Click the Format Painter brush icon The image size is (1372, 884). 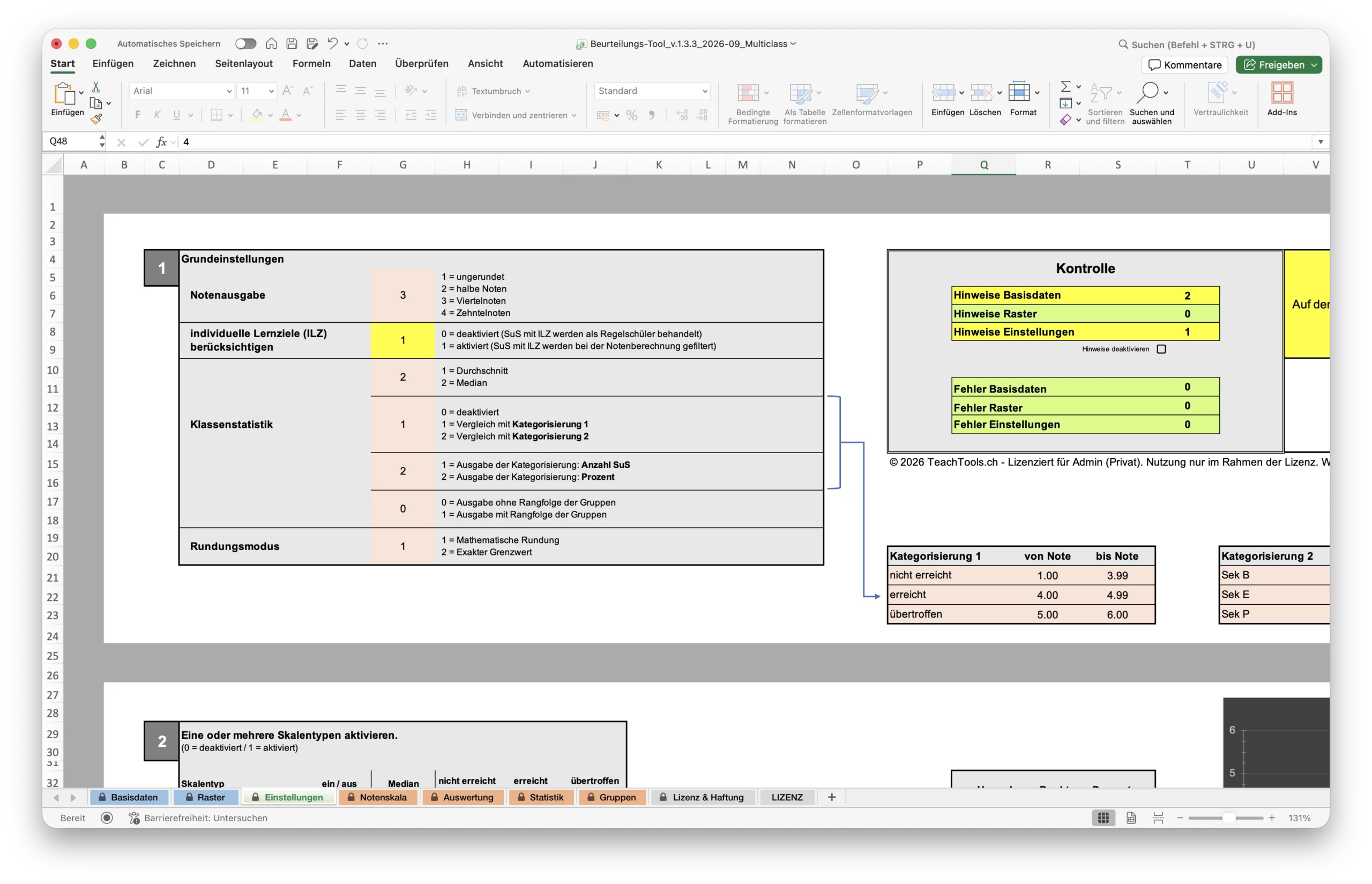(96, 119)
